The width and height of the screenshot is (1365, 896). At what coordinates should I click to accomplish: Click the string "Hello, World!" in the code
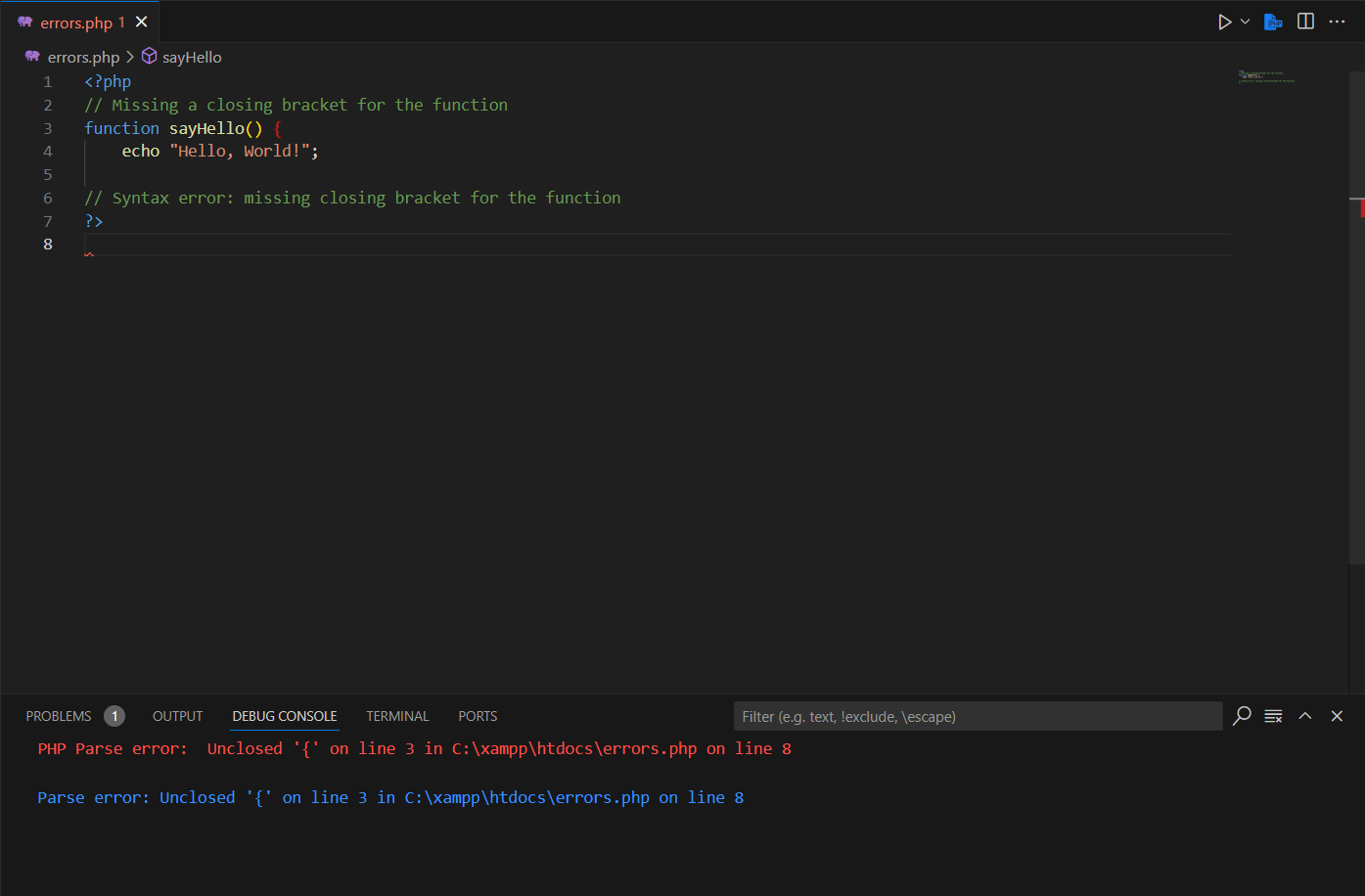tap(240, 151)
